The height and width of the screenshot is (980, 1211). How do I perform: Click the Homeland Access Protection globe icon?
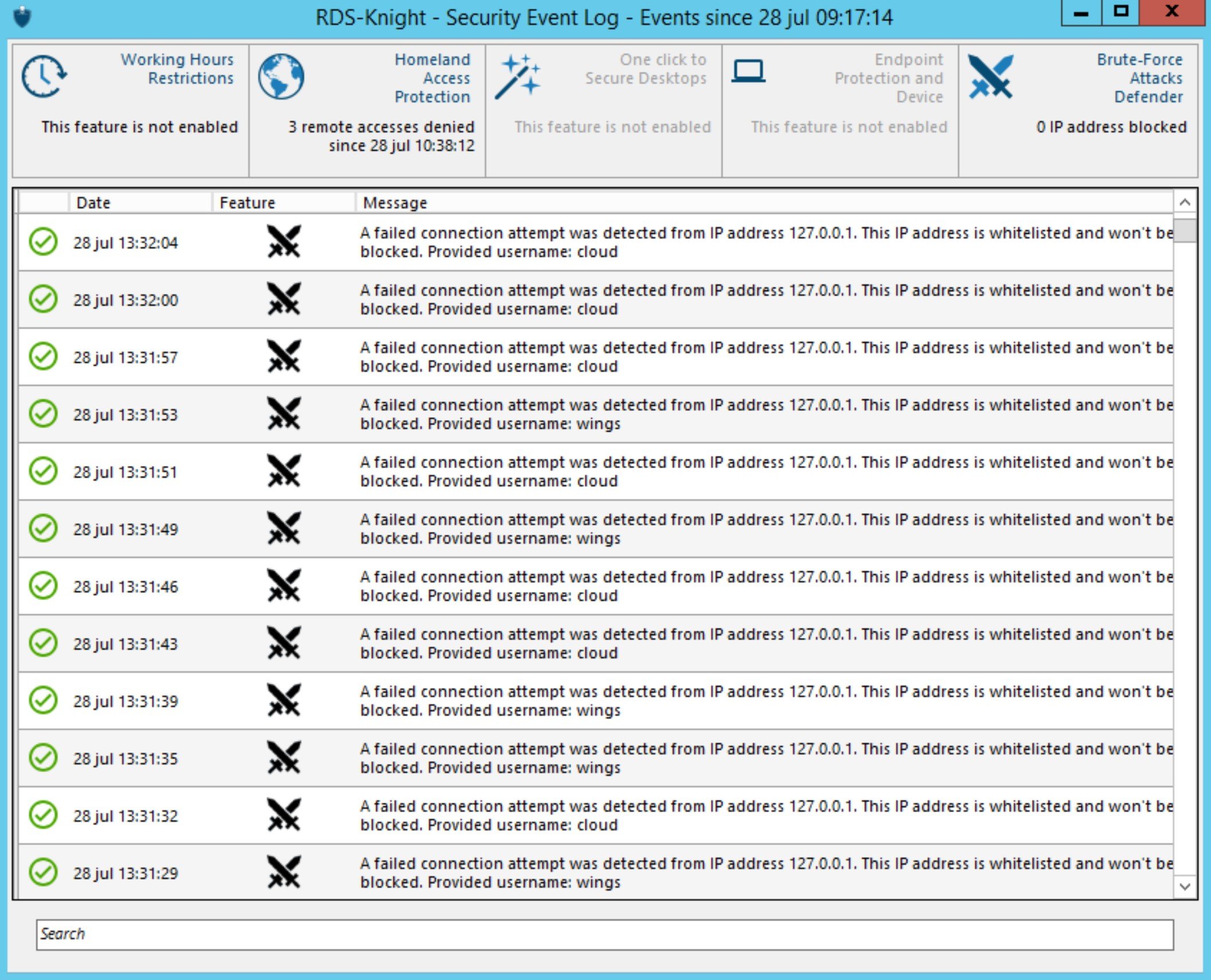point(280,76)
